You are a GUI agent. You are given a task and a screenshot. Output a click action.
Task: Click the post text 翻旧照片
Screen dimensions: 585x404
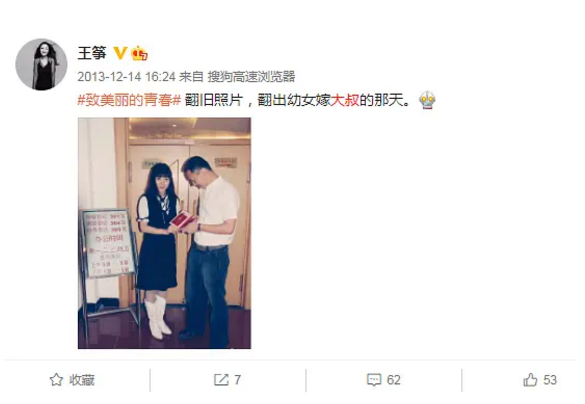tap(214, 100)
